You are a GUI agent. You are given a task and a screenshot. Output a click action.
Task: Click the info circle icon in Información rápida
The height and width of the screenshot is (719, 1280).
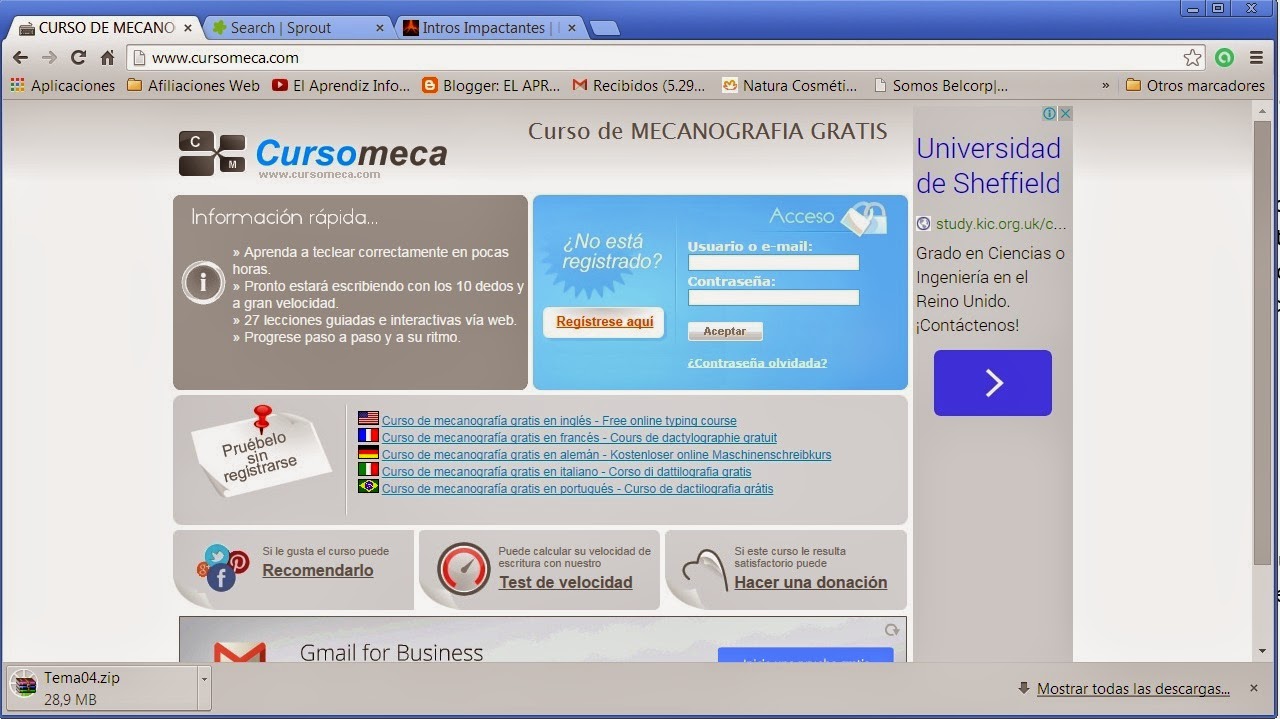click(203, 283)
